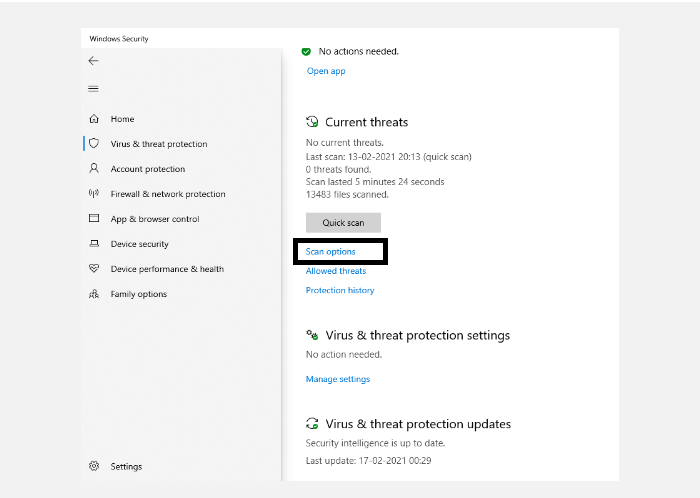This screenshot has height=498, width=700.
Task: Click the protection updates refresh icon
Action: pyautogui.click(x=312, y=423)
